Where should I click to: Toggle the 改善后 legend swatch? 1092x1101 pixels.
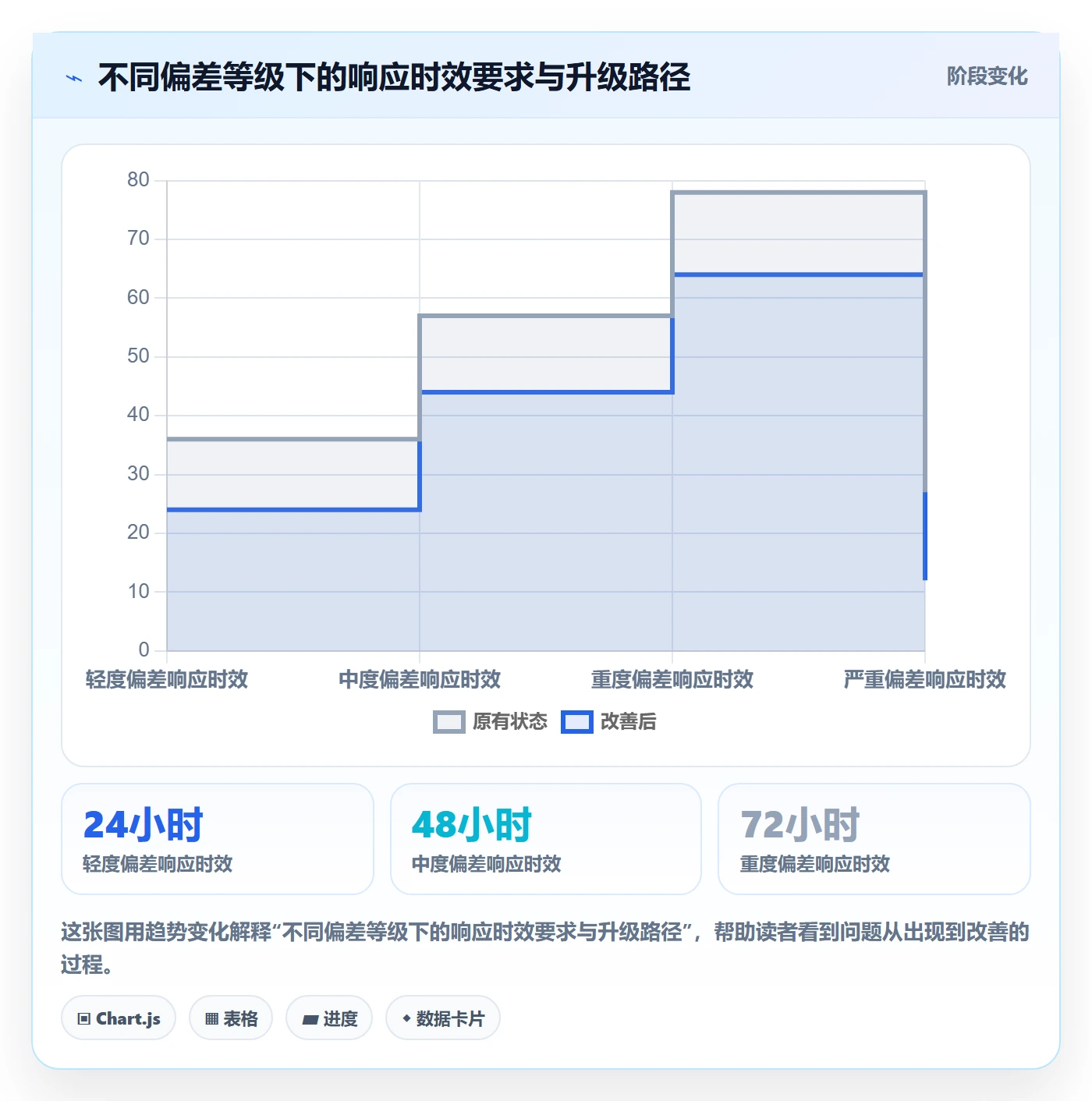[577, 722]
